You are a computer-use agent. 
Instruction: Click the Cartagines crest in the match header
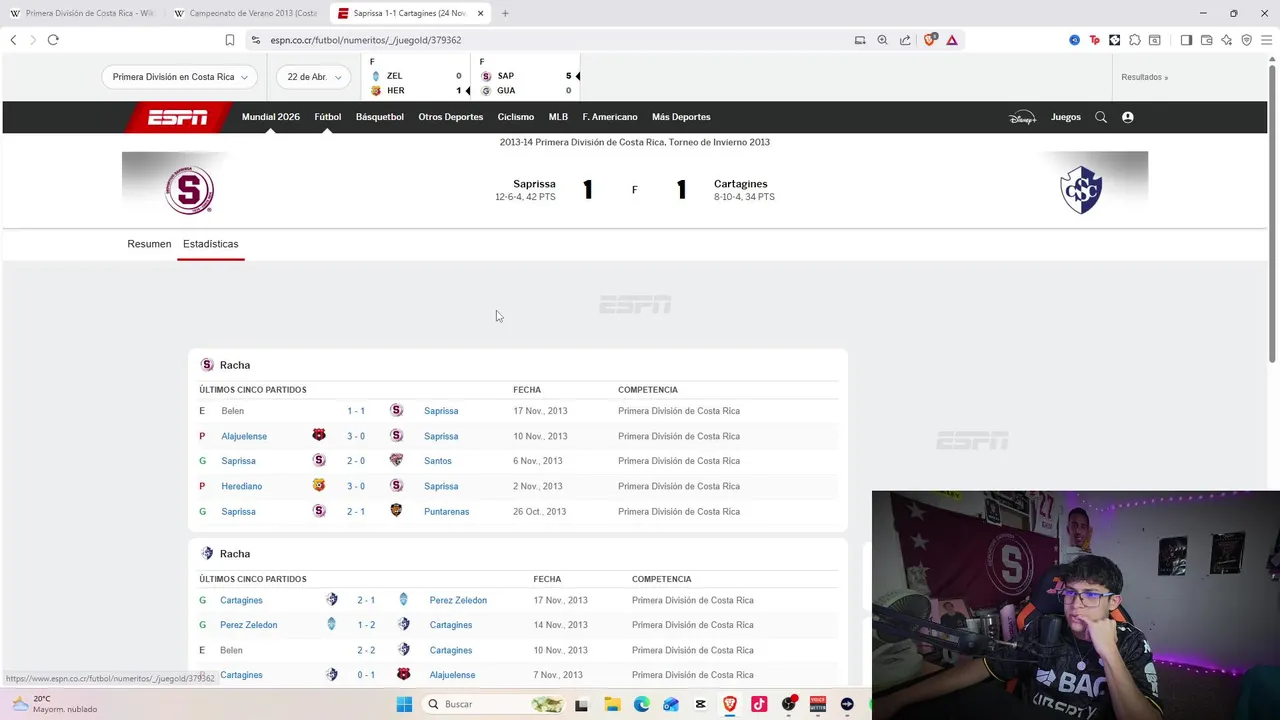(1081, 190)
